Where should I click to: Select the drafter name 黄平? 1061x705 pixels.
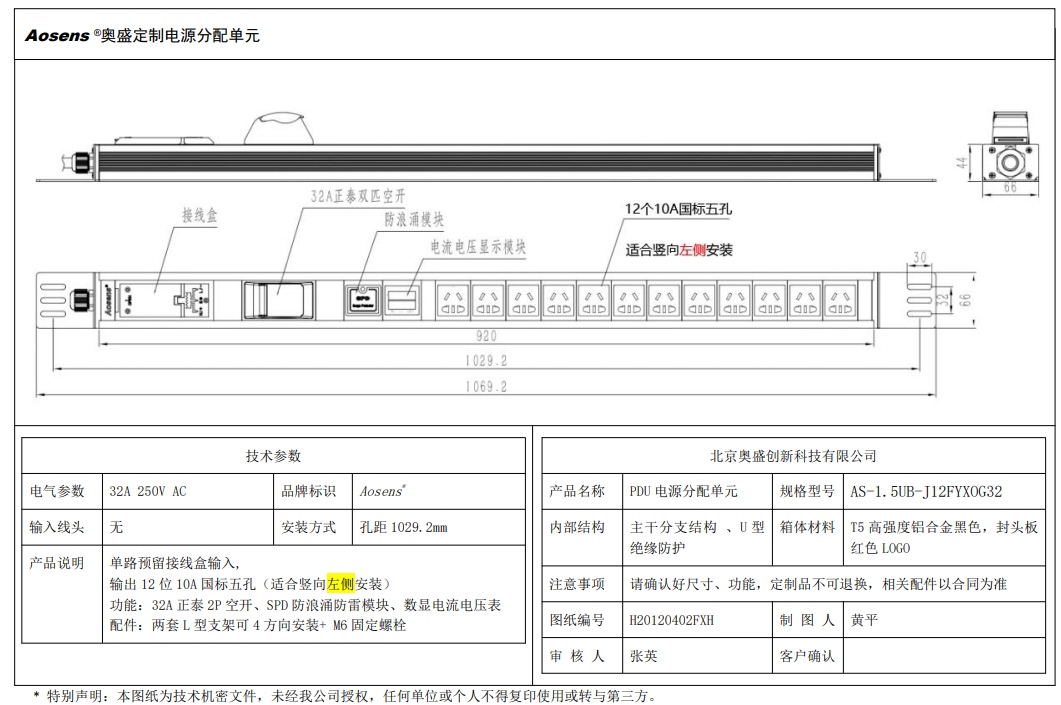click(x=864, y=620)
